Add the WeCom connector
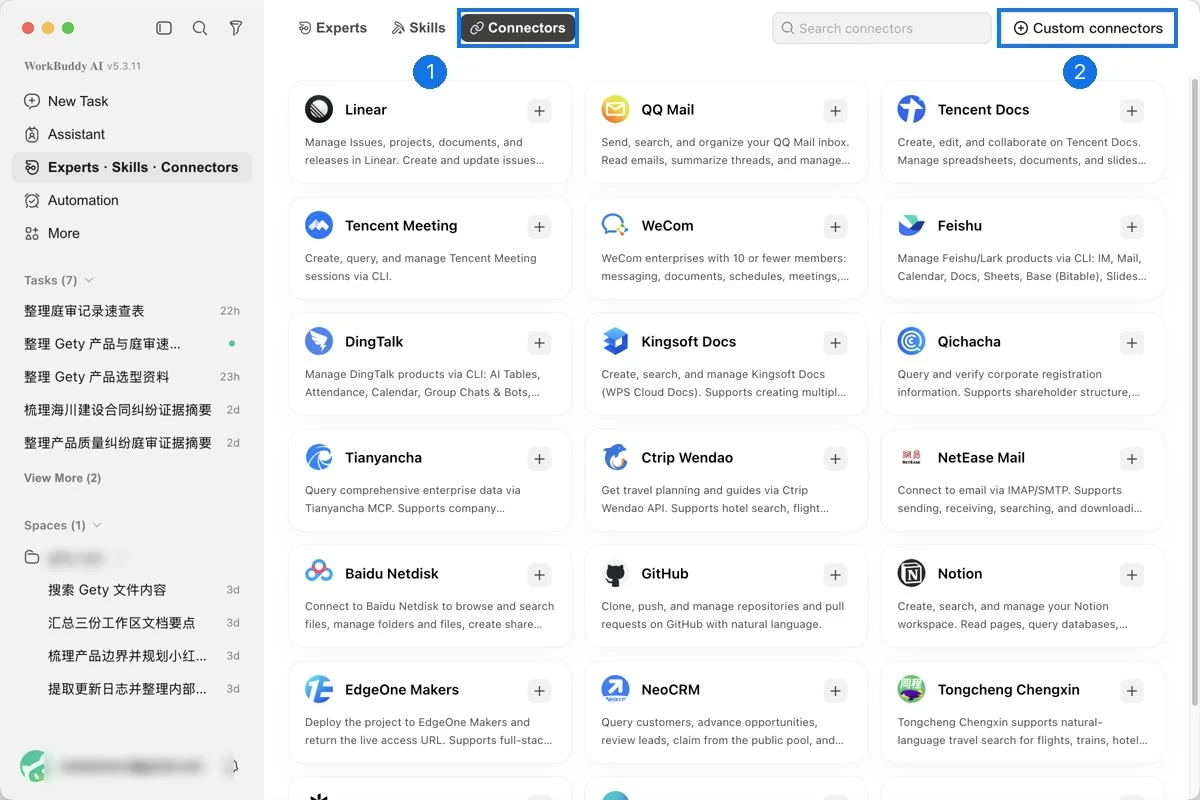Image resolution: width=1200 pixels, height=800 pixels. tap(836, 227)
